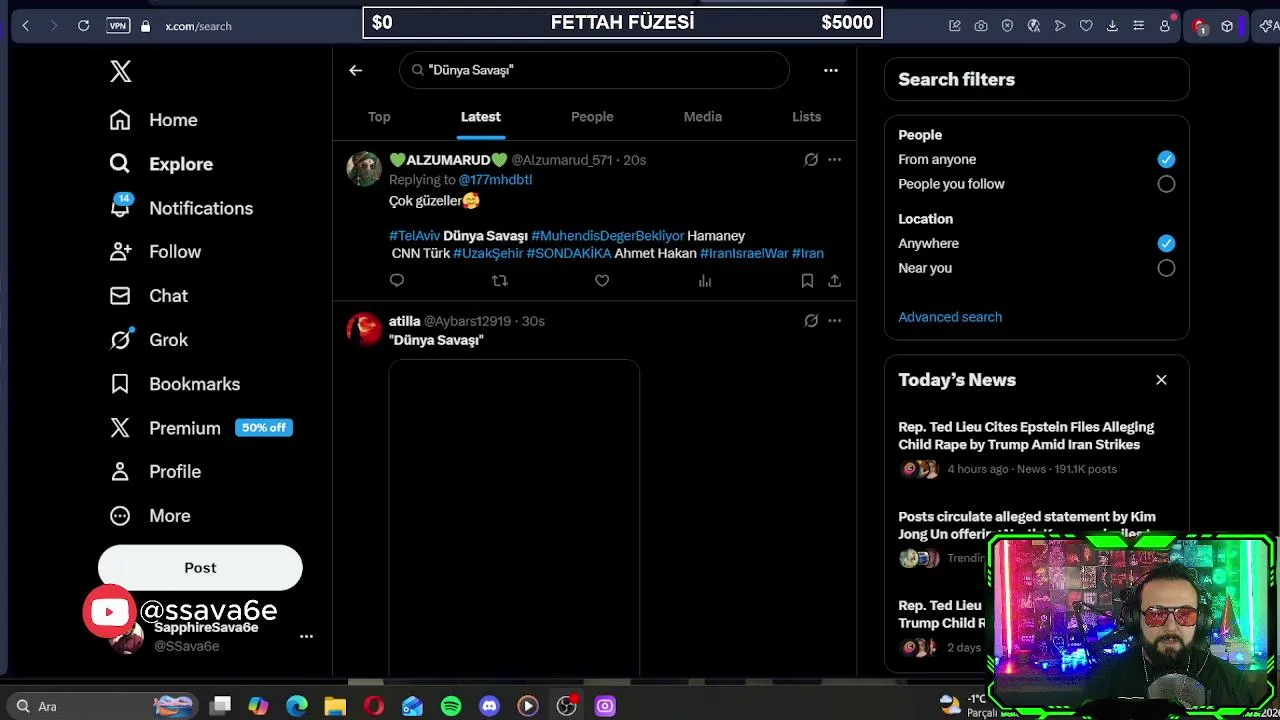The height and width of the screenshot is (720, 1280).
Task: Open Grok explain icon on ALZUMARUD post
Action: tap(811, 160)
